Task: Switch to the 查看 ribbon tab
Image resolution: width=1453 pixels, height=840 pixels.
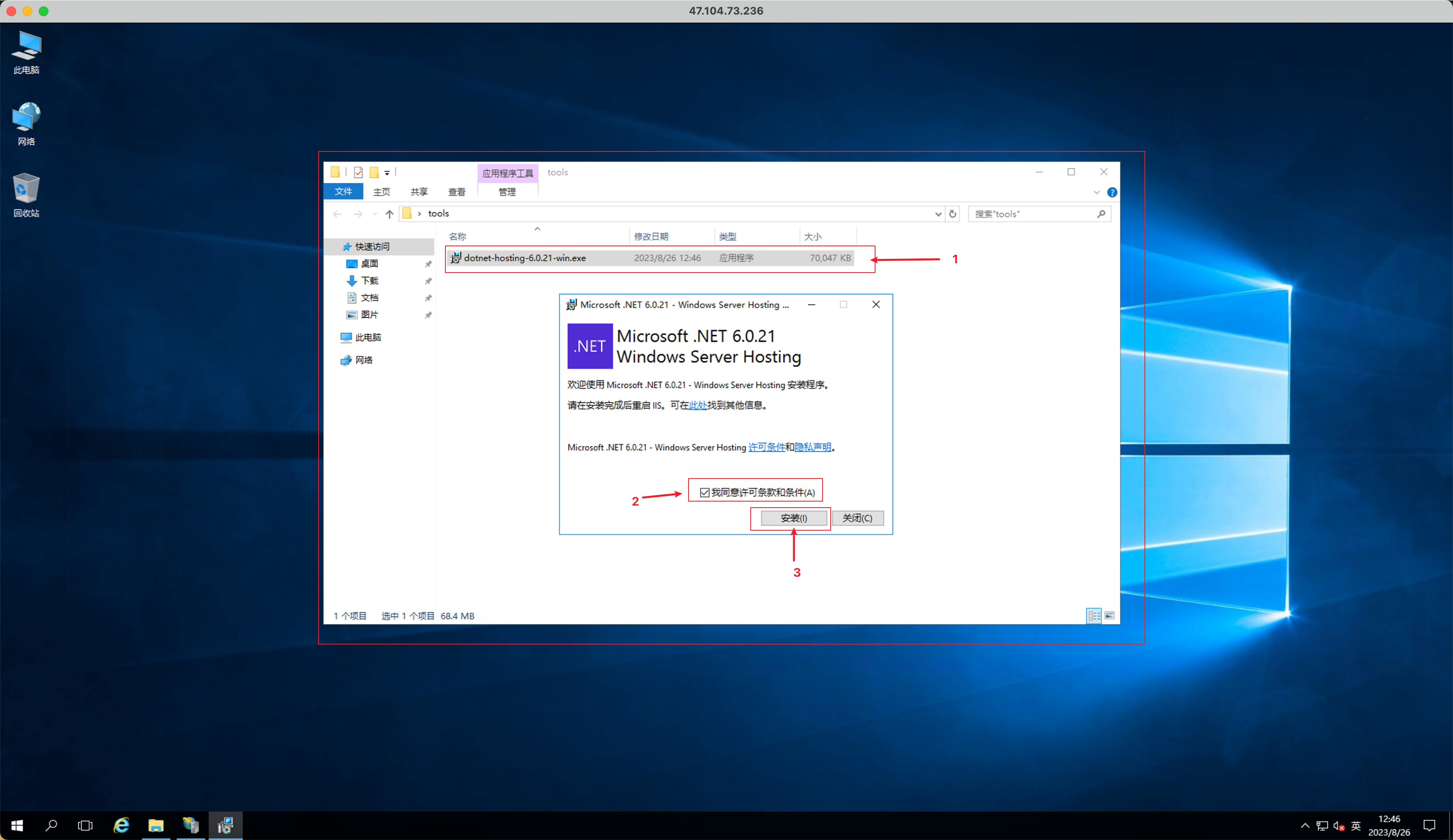Action: (456, 192)
